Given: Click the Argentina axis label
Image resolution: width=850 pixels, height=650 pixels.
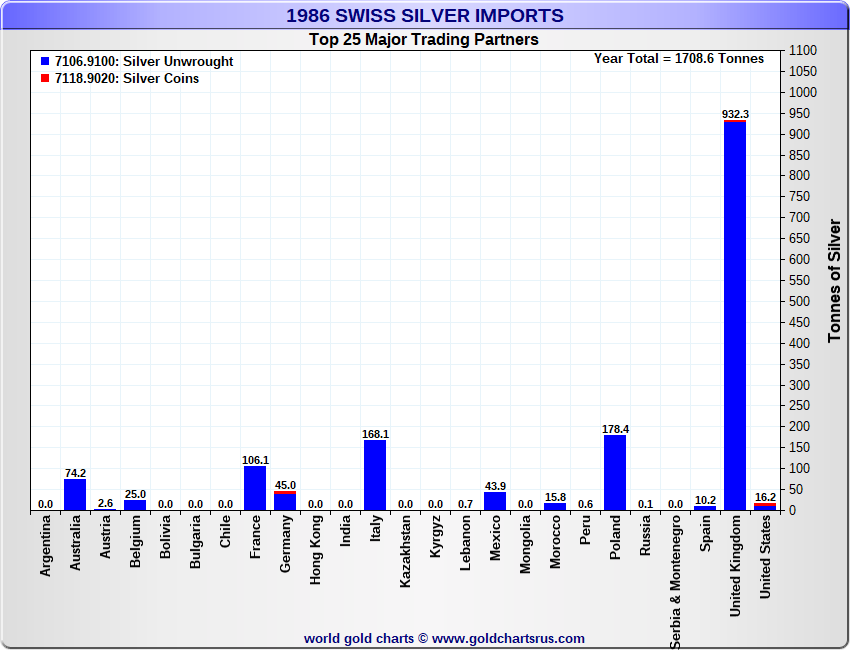Looking at the screenshot, I should (x=45, y=545).
